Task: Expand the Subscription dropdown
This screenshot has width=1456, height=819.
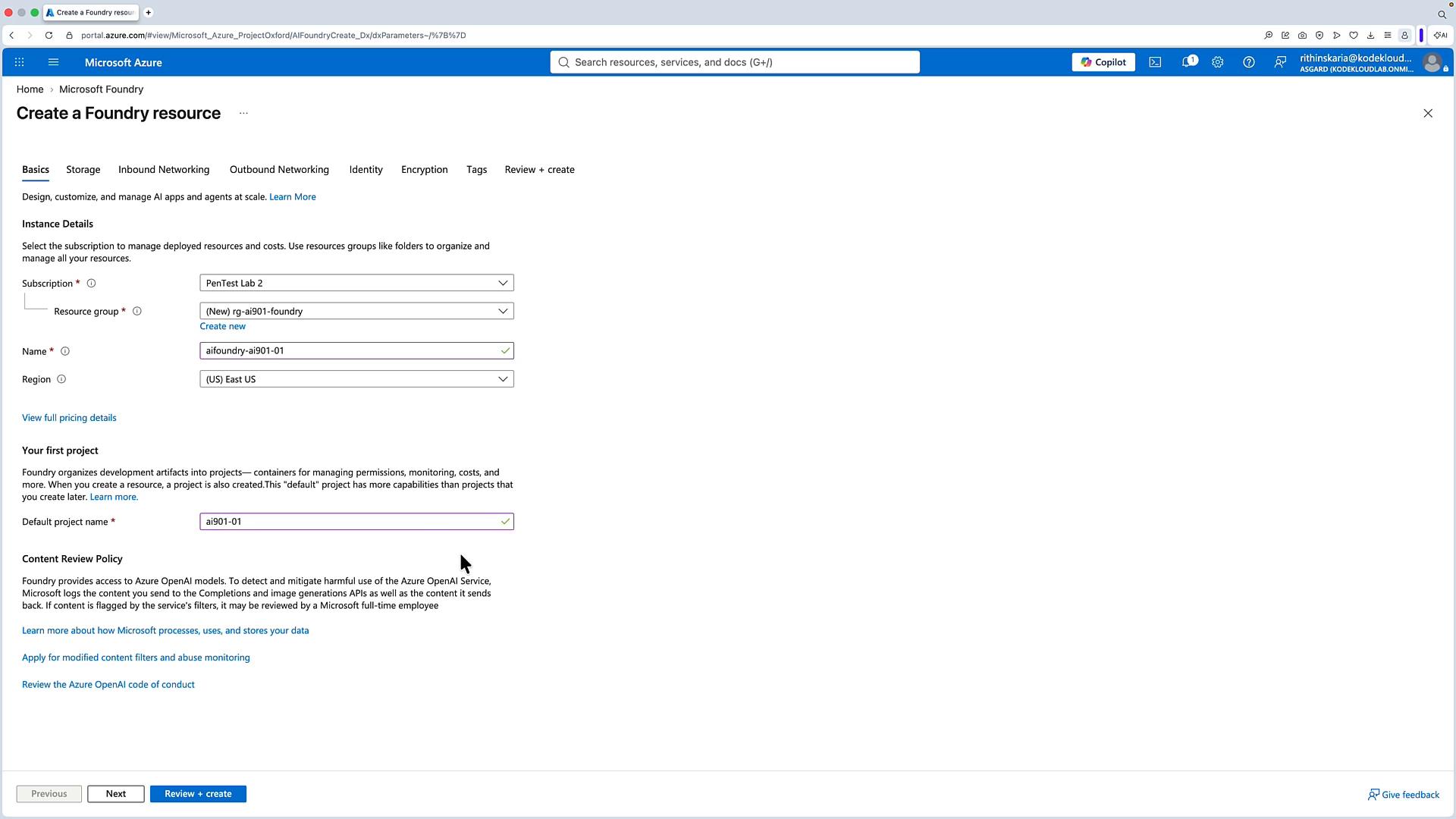Action: [356, 283]
